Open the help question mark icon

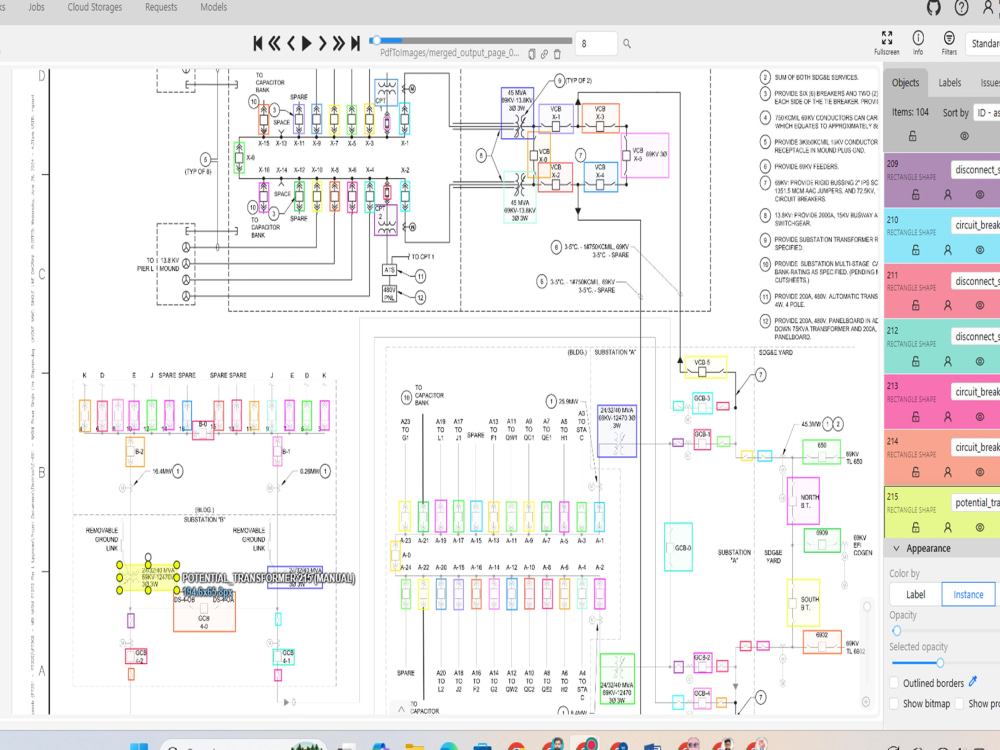[961, 8]
